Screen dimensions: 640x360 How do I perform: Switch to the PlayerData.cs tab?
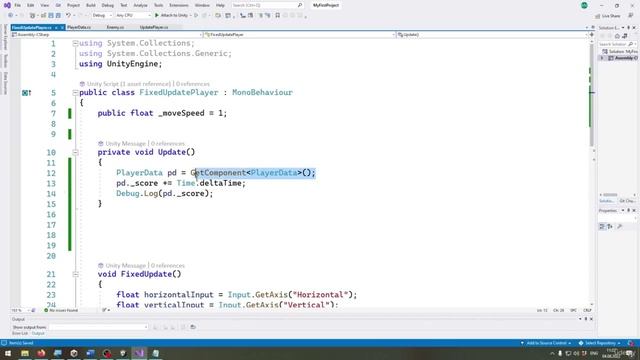click(79, 27)
